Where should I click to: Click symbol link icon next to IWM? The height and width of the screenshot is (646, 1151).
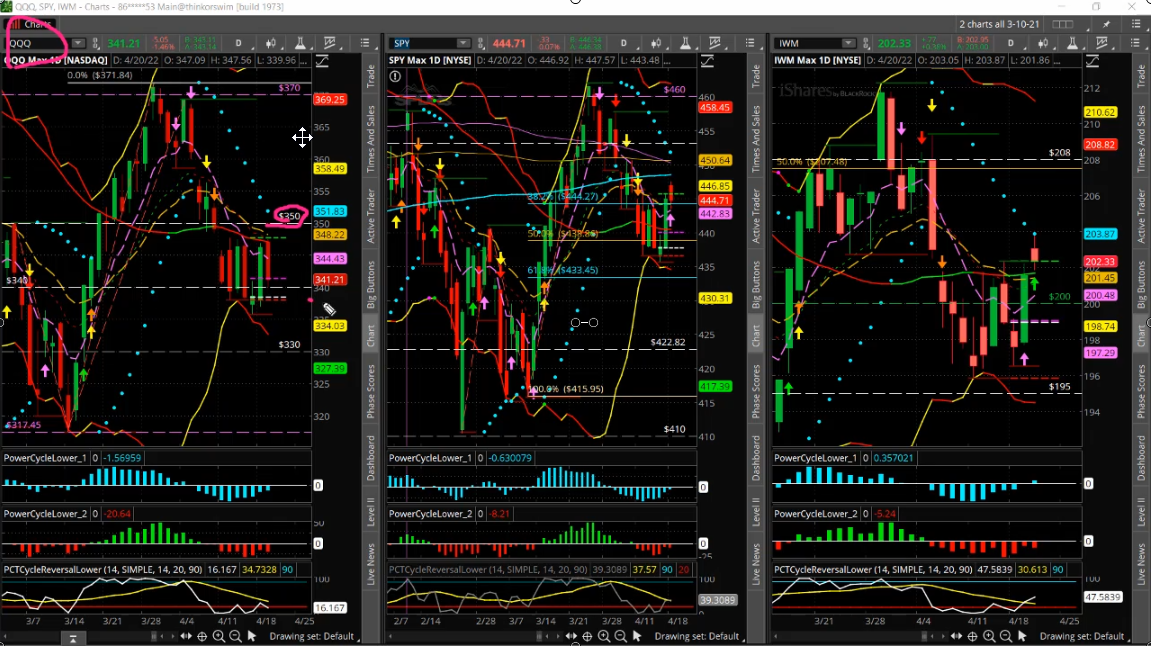click(x=866, y=43)
